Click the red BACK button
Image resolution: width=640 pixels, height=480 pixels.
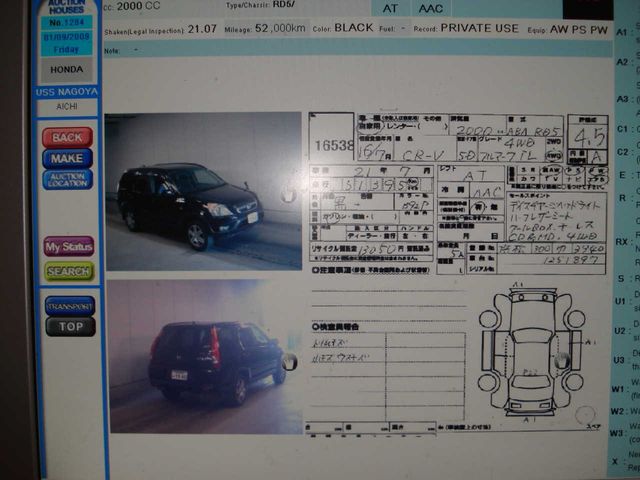click(x=67, y=137)
